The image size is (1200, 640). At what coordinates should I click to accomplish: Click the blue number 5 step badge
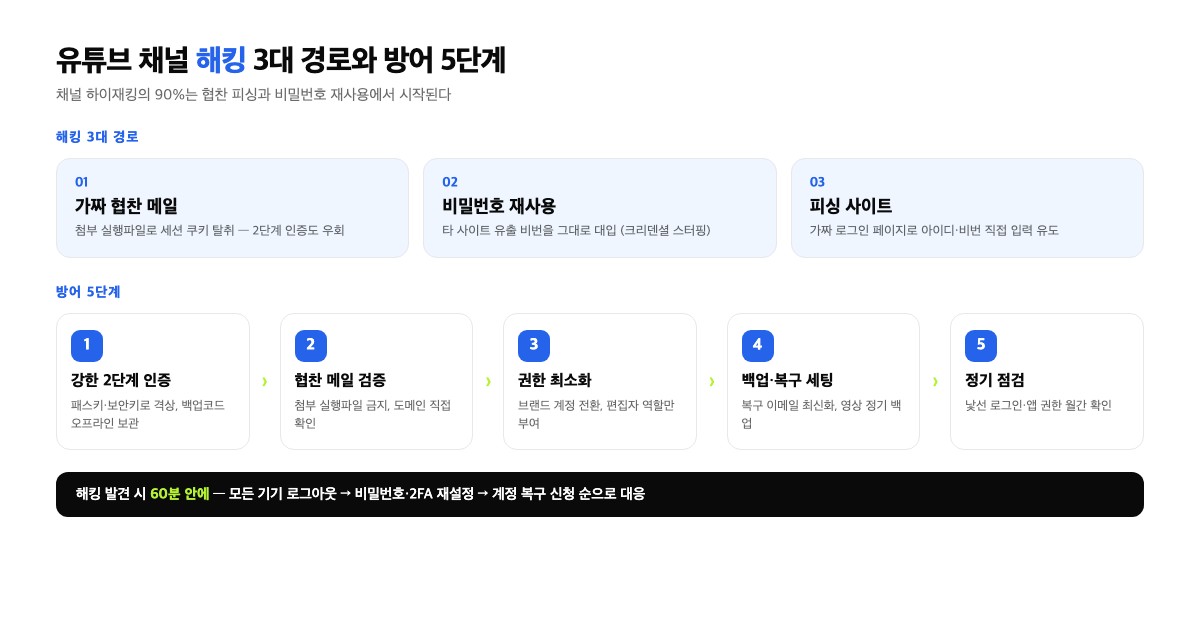pos(981,345)
